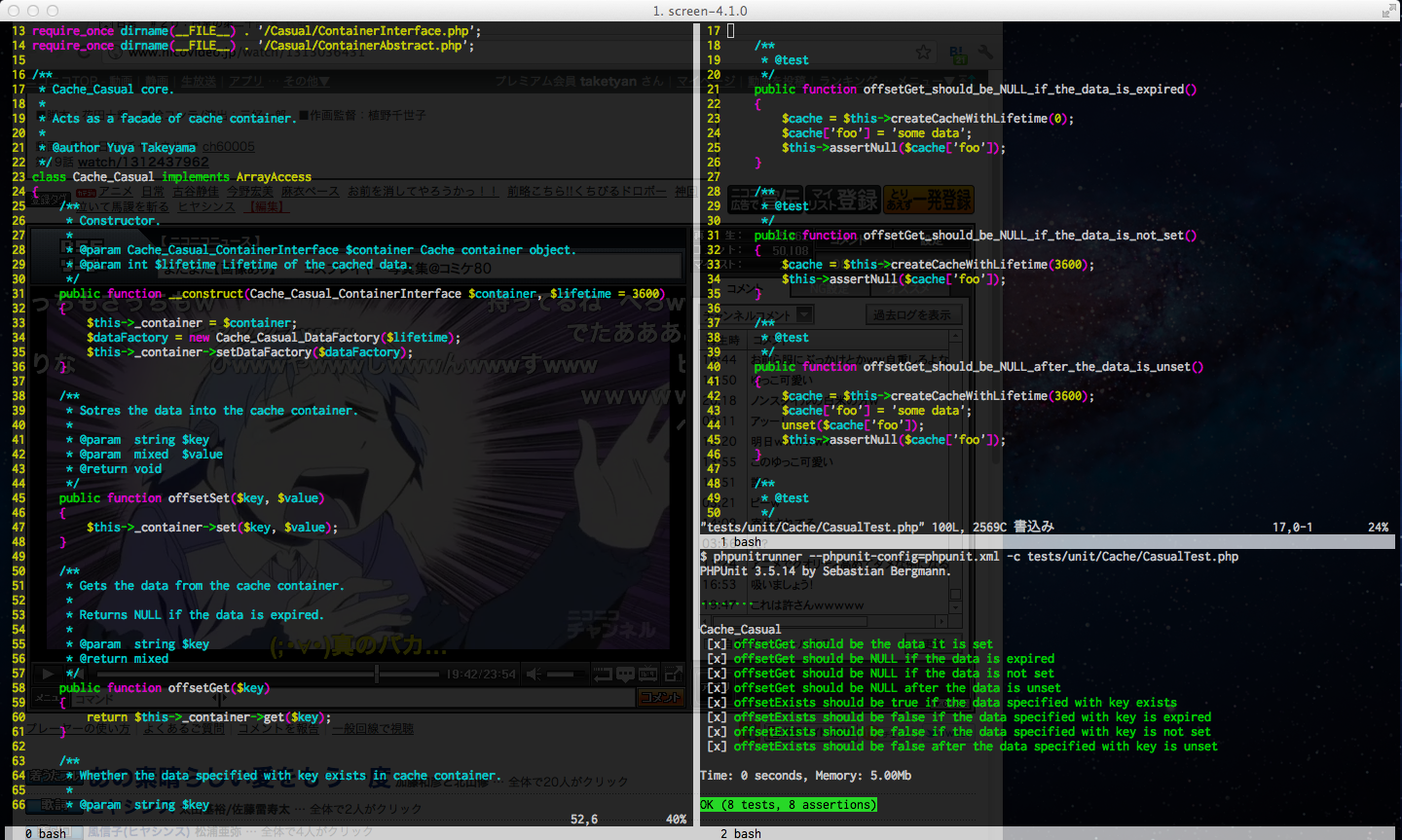Expand the チャンネルコメント dropdown
The width and height of the screenshot is (1402, 840).
click(x=804, y=314)
